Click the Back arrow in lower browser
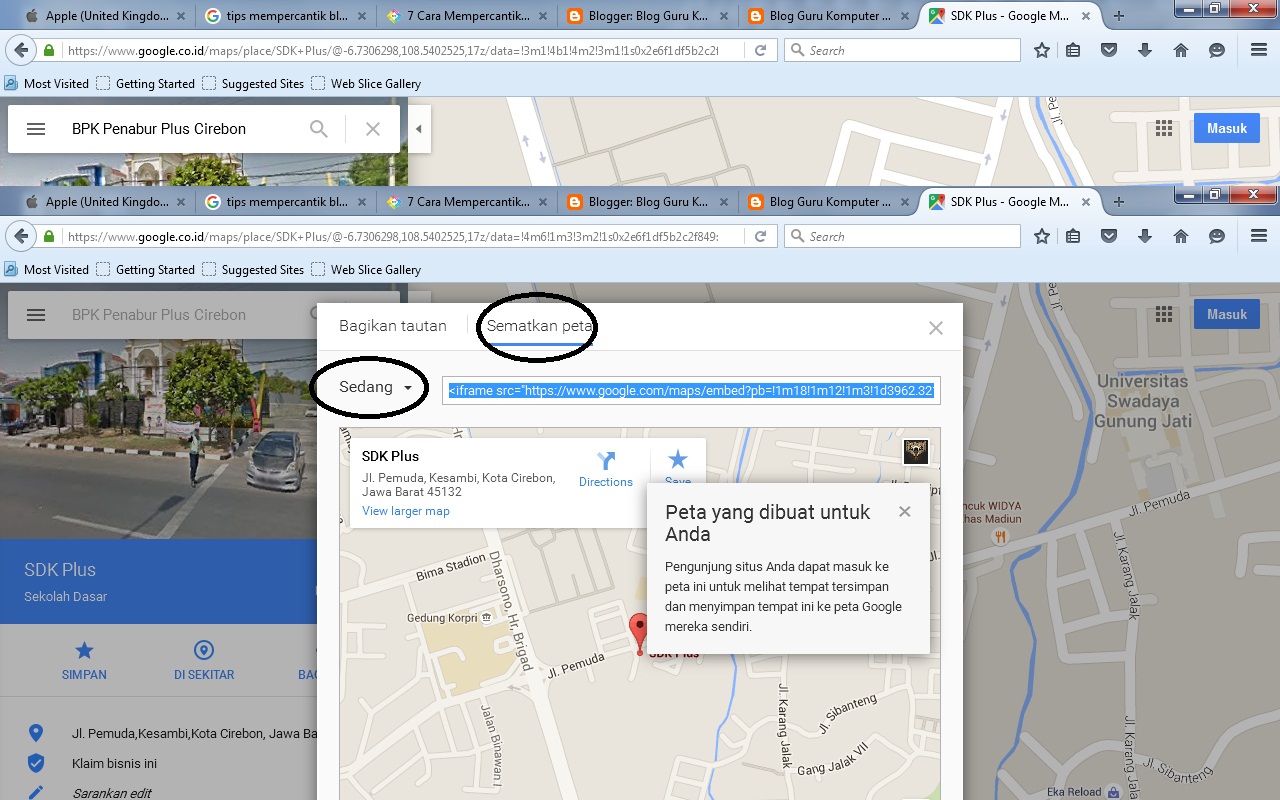The height and width of the screenshot is (800, 1280). coord(20,236)
